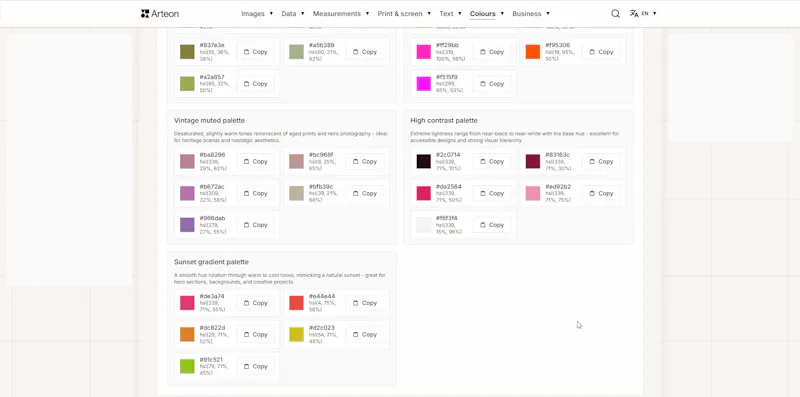Copy the #ba8296 vintage colour
800x397 pixels.
point(256,162)
